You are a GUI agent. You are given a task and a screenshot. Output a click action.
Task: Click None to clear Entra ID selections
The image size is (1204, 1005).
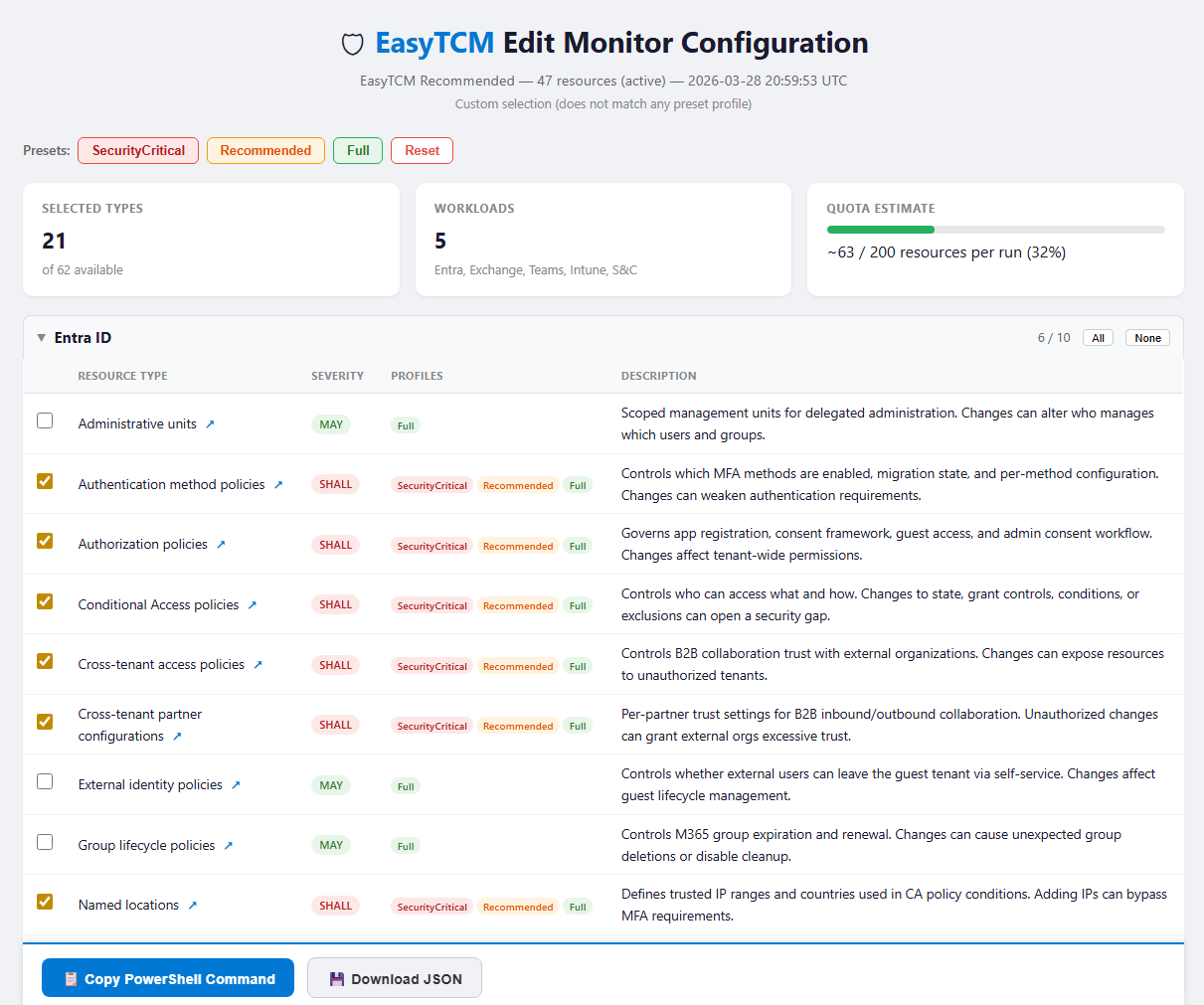click(1146, 337)
